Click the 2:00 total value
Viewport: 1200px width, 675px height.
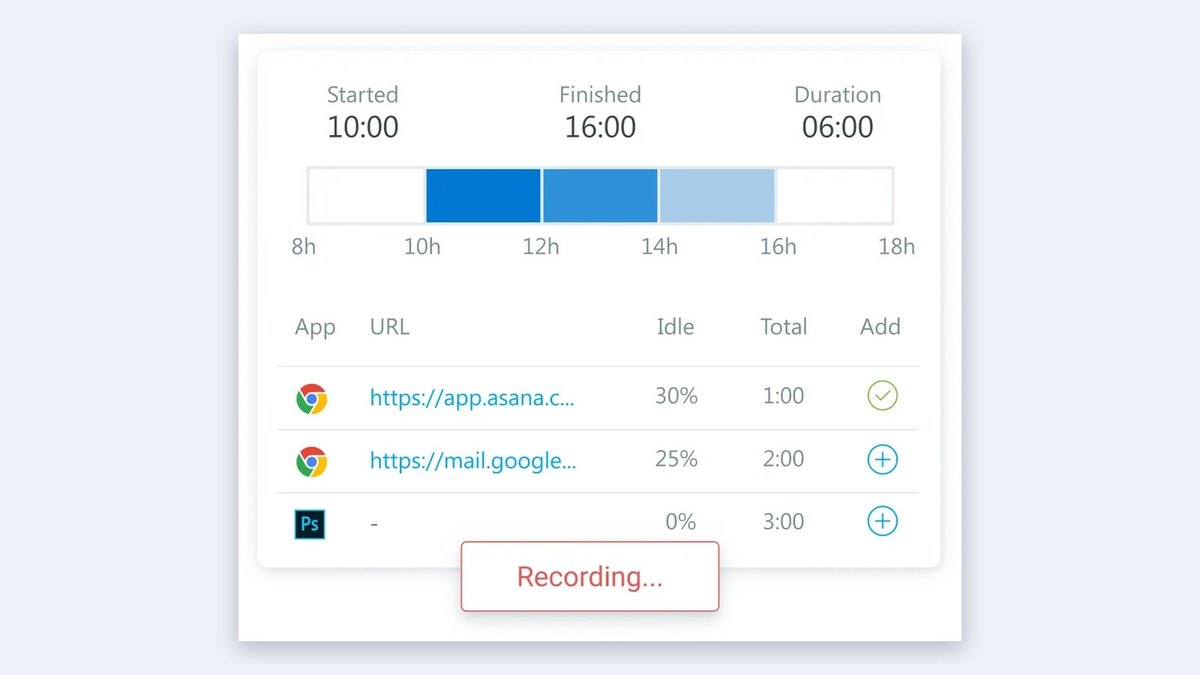(x=783, y=459)
